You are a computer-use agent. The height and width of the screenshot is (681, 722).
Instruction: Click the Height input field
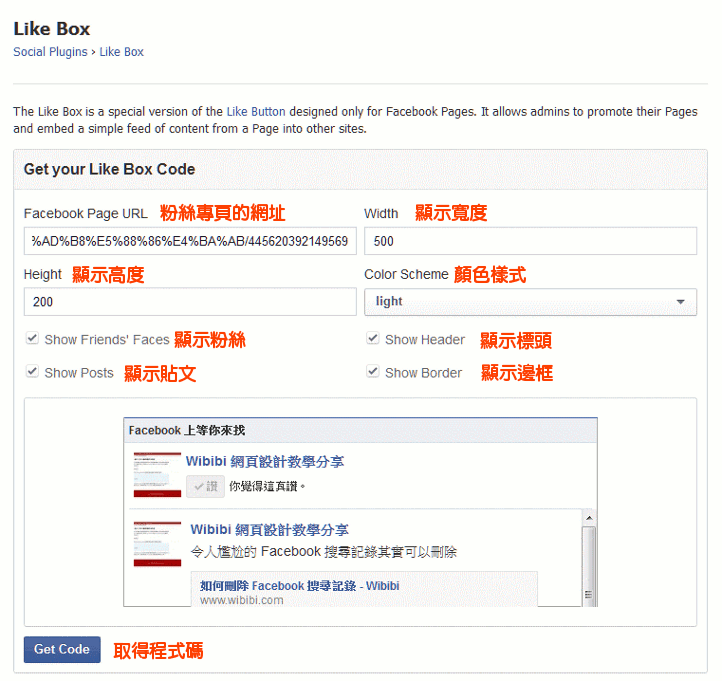click(x=190, y=302)
